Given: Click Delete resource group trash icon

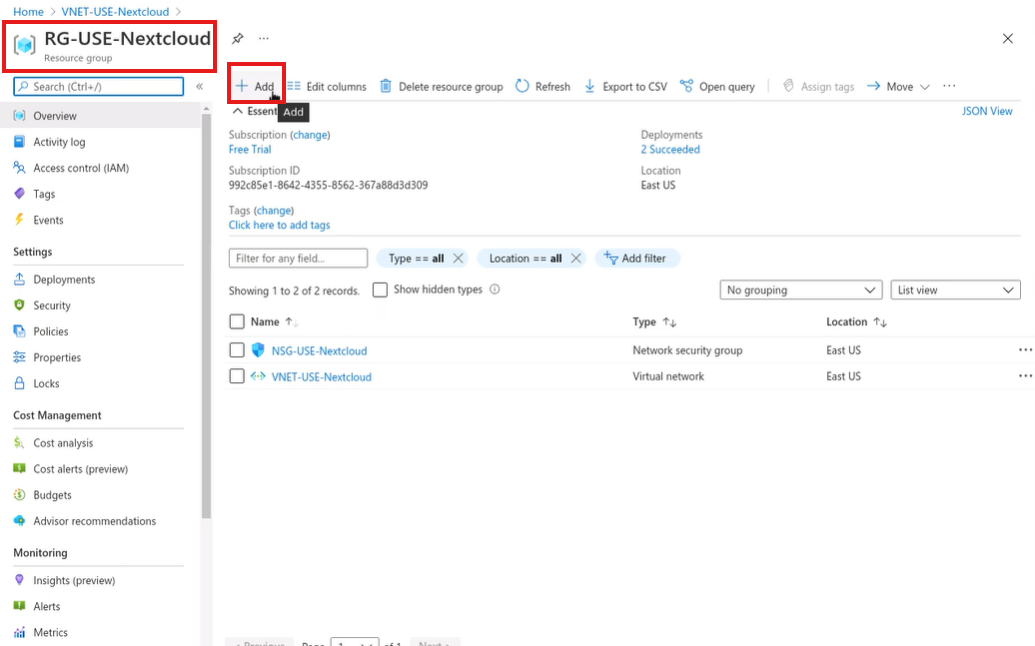Looking at the screenshot, I should 385,86.
